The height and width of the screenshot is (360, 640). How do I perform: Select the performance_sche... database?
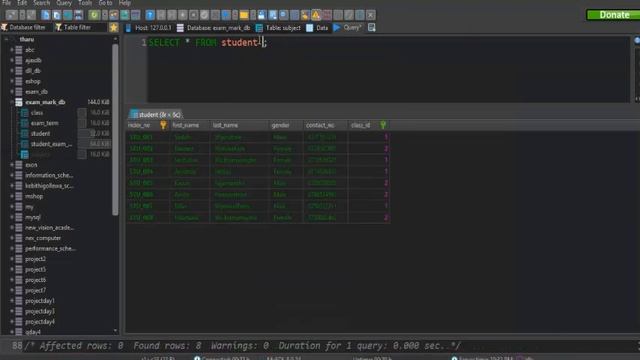(x=50, y=249)
